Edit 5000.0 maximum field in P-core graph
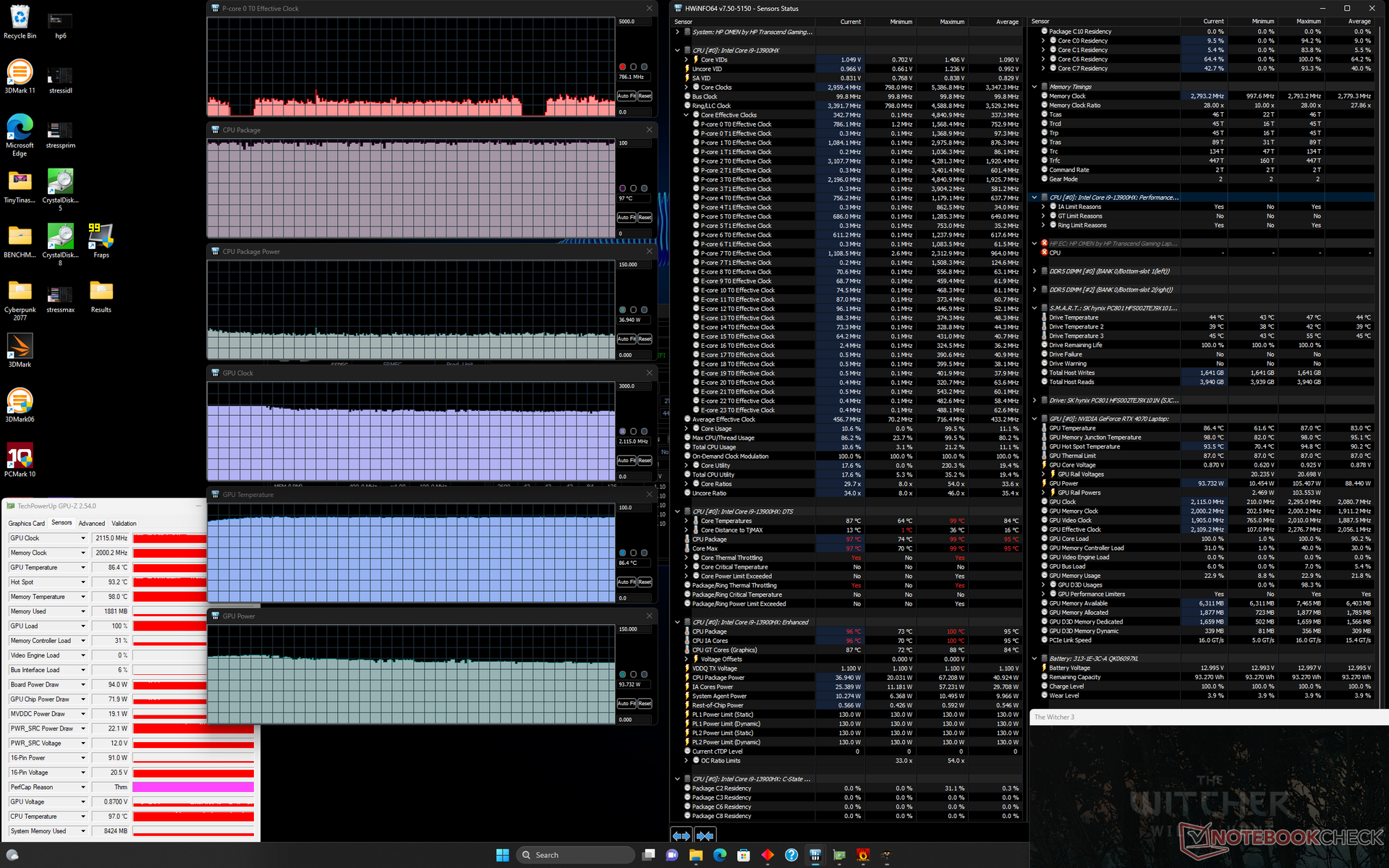Image resolution: width=1389 pixels, height=868 pixels. 634,22
